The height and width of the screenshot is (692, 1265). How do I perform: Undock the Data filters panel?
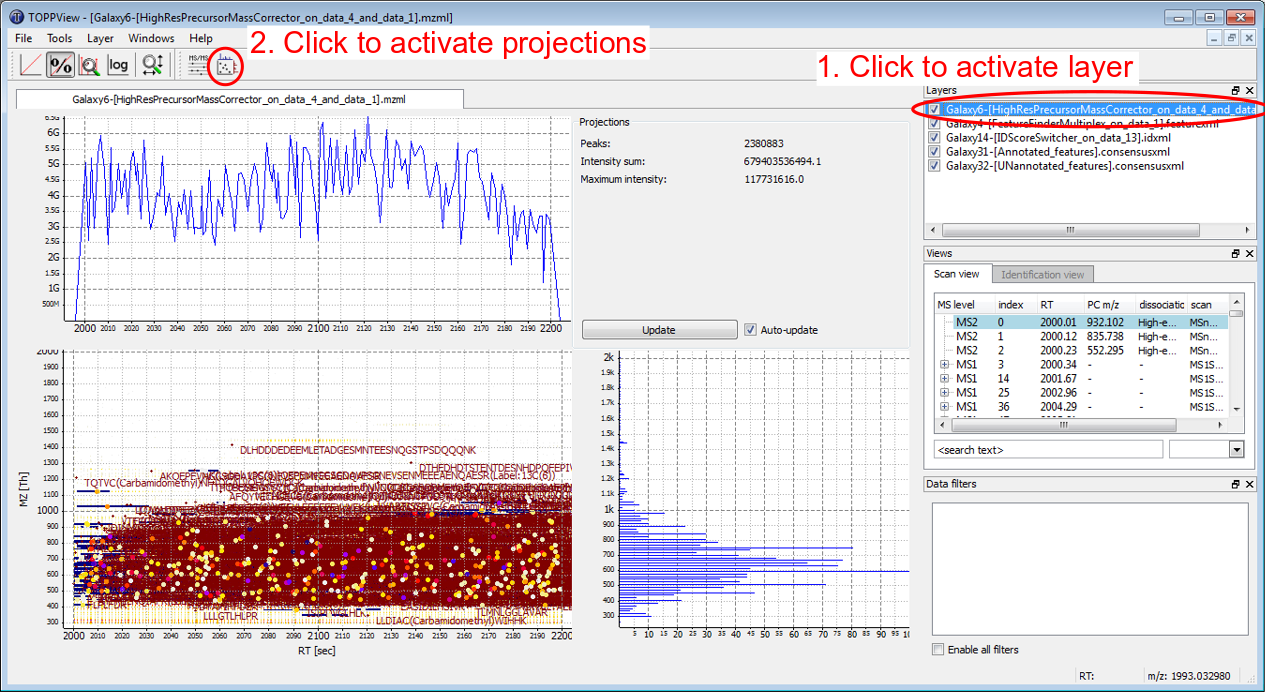click(1235, 484)
